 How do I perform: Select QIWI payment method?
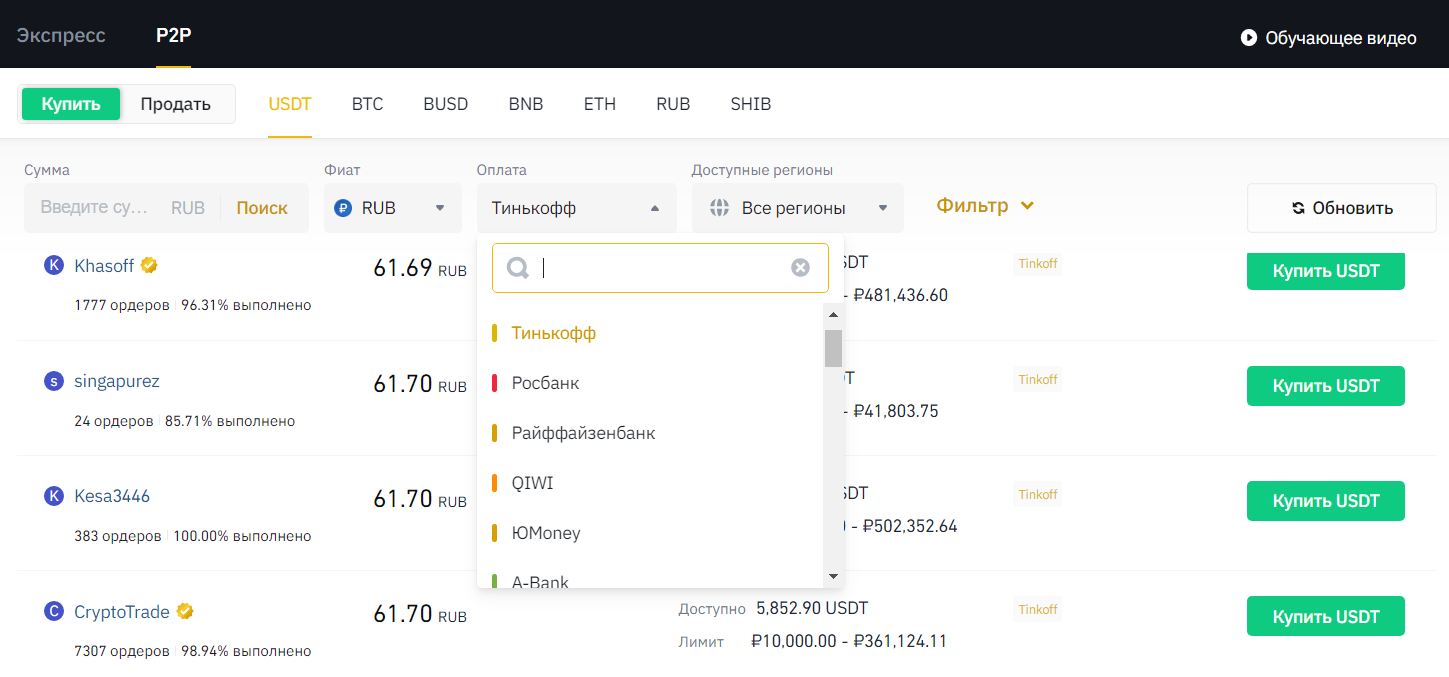651,483
